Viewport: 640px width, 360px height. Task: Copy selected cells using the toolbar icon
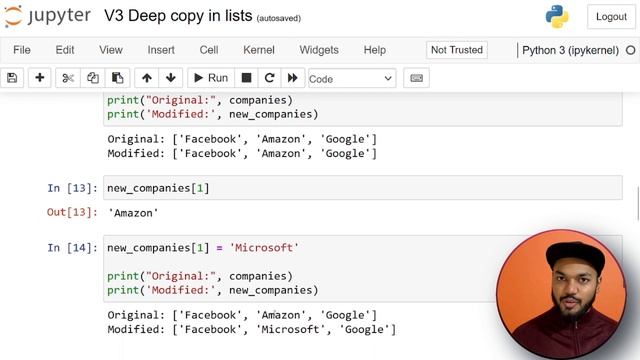[93, 78]
